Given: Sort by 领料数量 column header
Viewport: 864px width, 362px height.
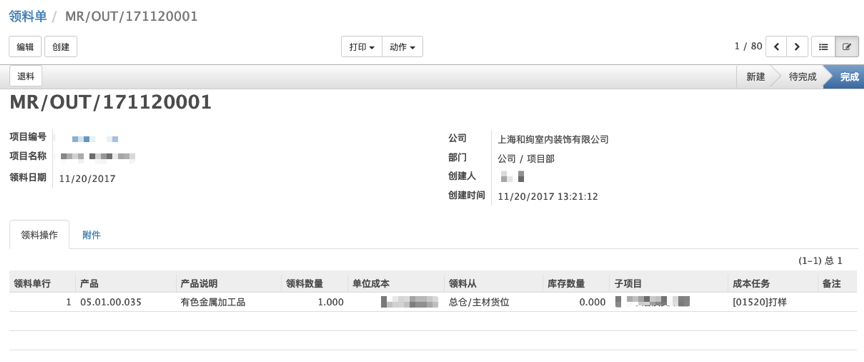Looking at the screenshot, I should [x=315, y=283].
